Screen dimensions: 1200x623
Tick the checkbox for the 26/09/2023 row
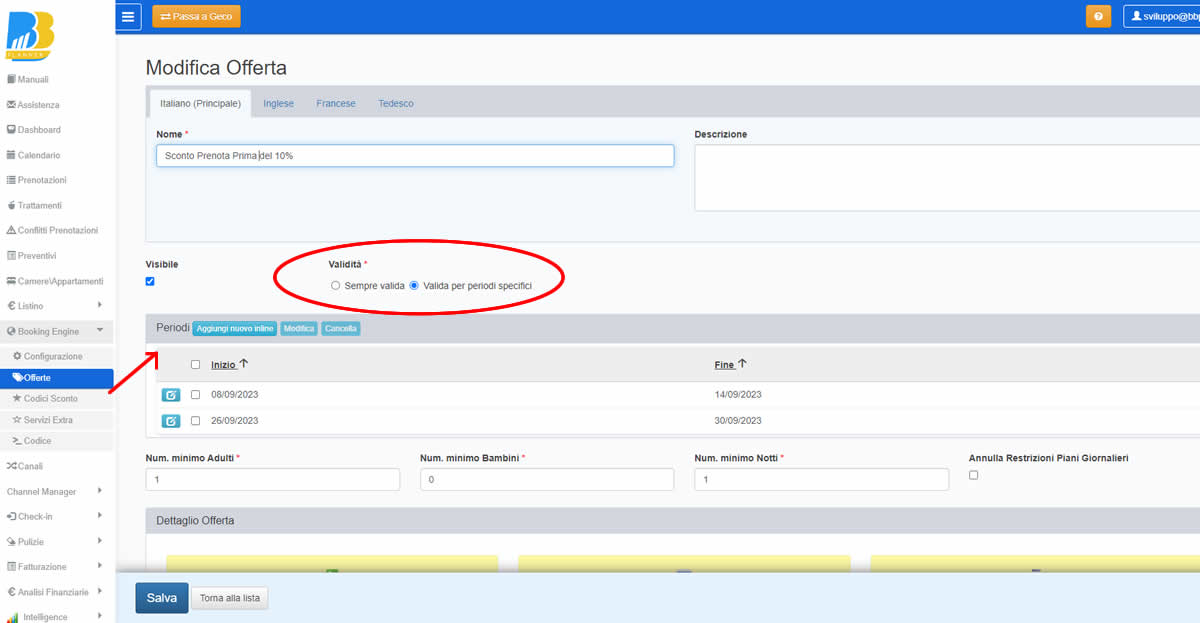(195, 421)
